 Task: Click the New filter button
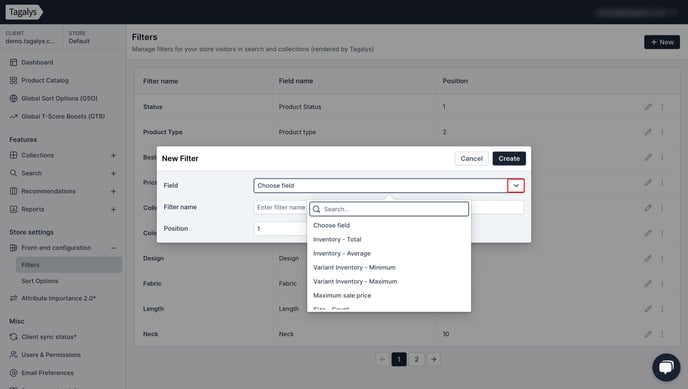pos(662,42)
